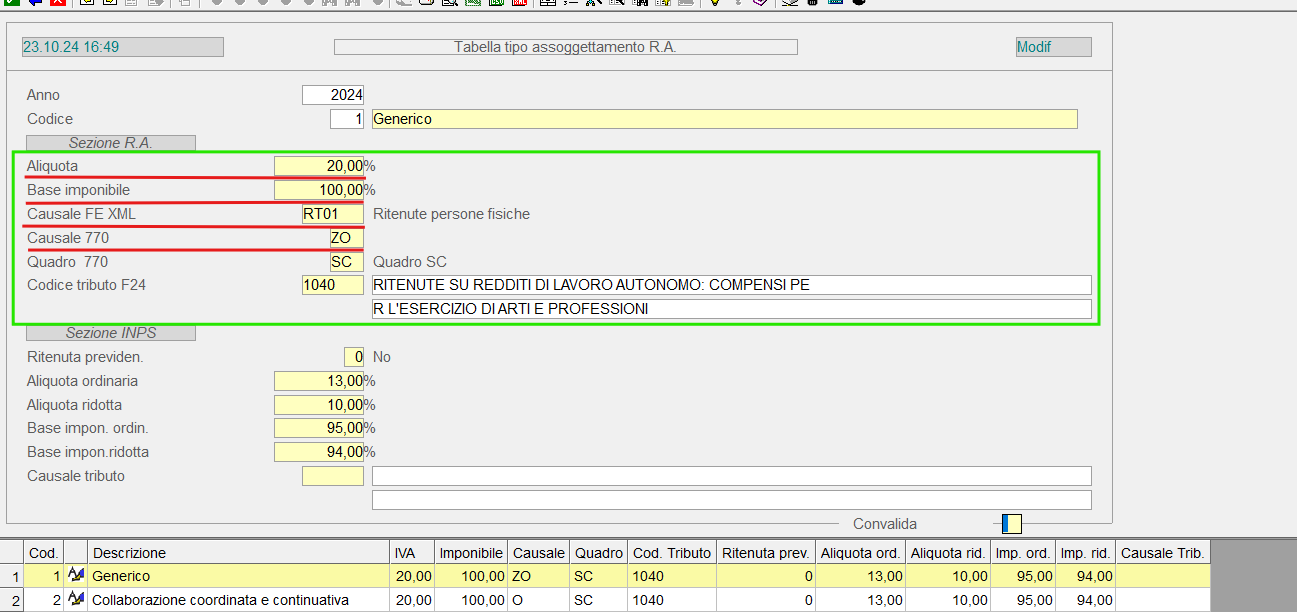This screenshot has width=1297, height=612.
Task: Click the detail icon in the Collaborazione row
Action: pyautogui.click(x=76, y=600)
